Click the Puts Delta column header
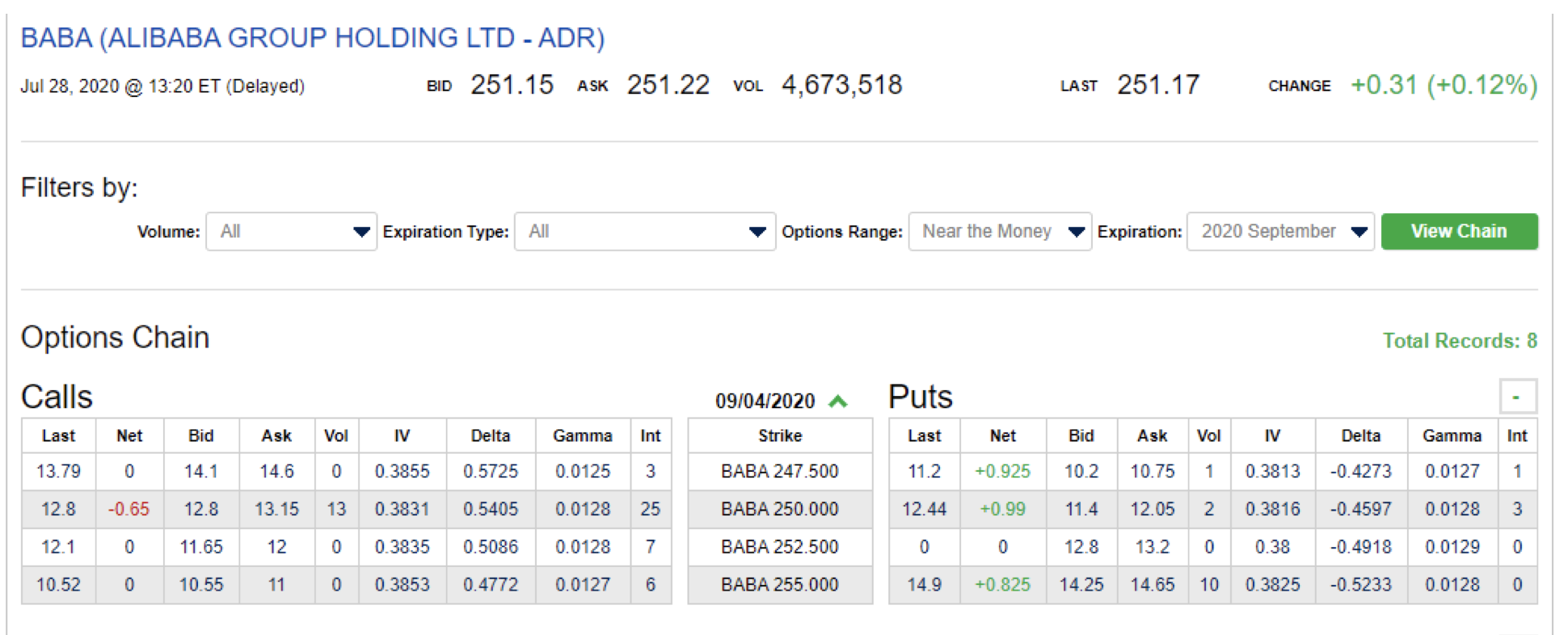The height and width of the screenshot is (635, 1568). 1361,435
